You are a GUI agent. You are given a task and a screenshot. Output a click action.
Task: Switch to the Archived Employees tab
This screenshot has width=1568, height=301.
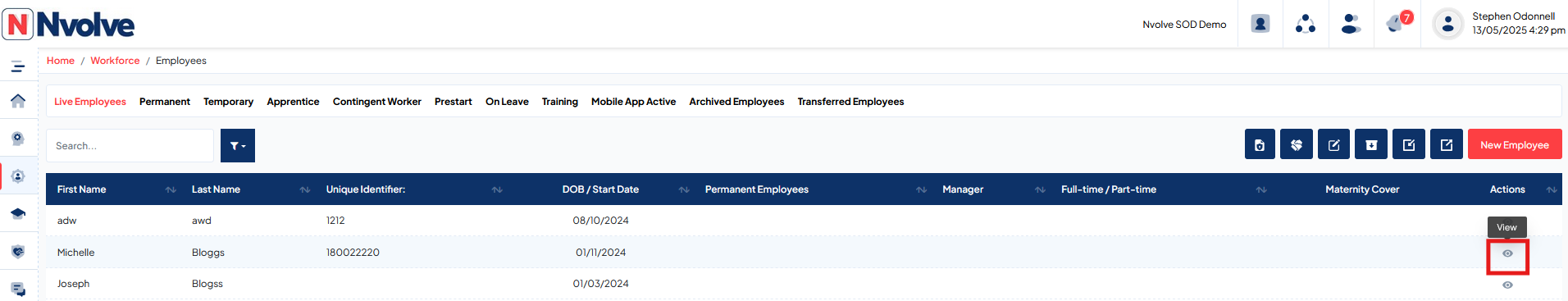pos(736,102)
